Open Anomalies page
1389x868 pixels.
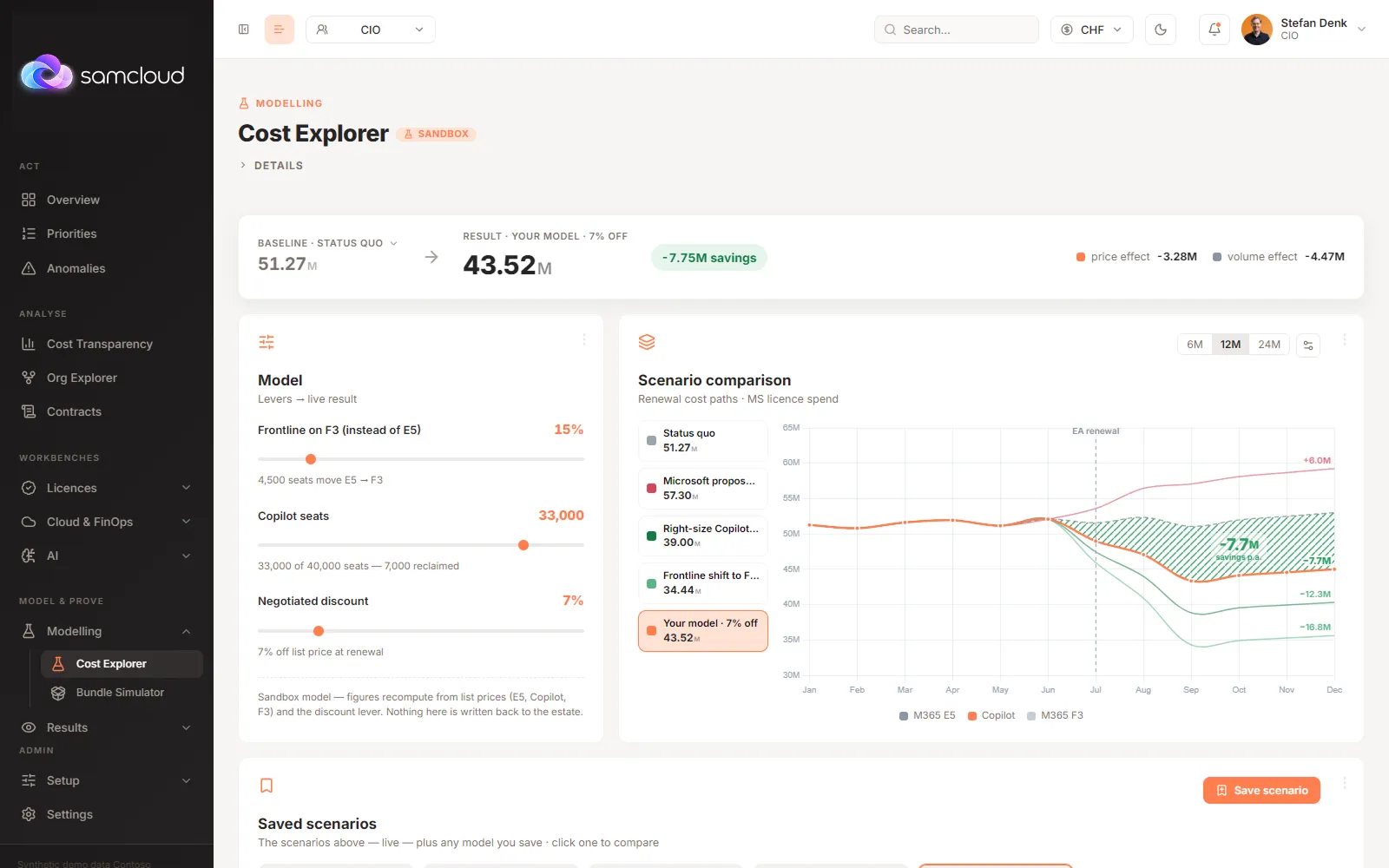(106, 268)
